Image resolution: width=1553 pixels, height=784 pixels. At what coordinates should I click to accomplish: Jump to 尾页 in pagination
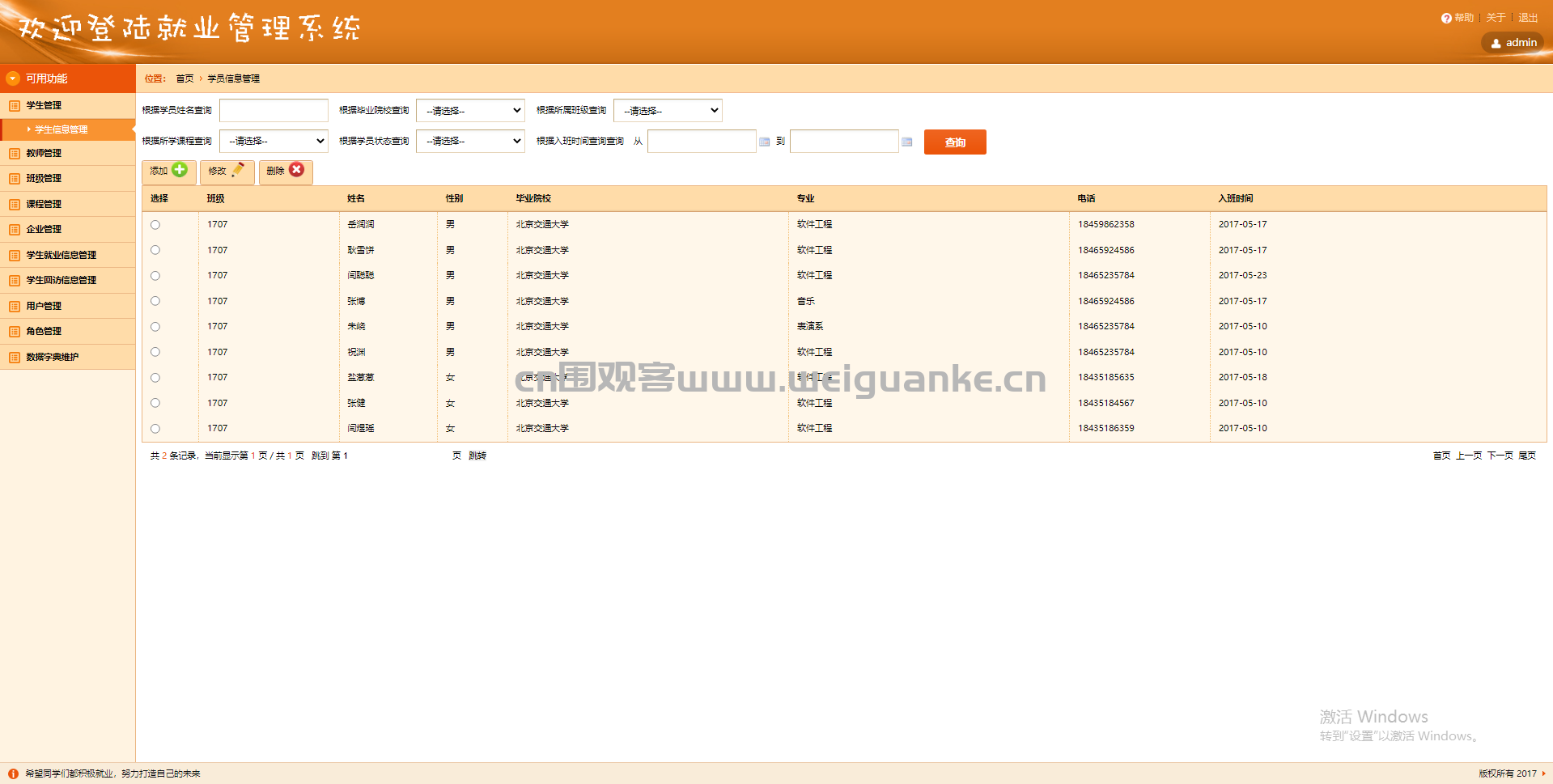(x=1527, y=456)
